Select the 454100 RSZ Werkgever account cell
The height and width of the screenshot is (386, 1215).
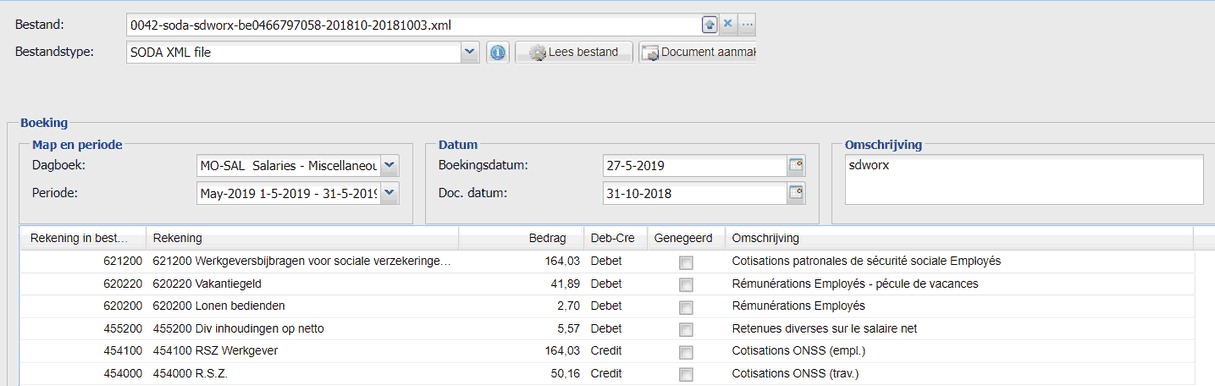(302, 351)
